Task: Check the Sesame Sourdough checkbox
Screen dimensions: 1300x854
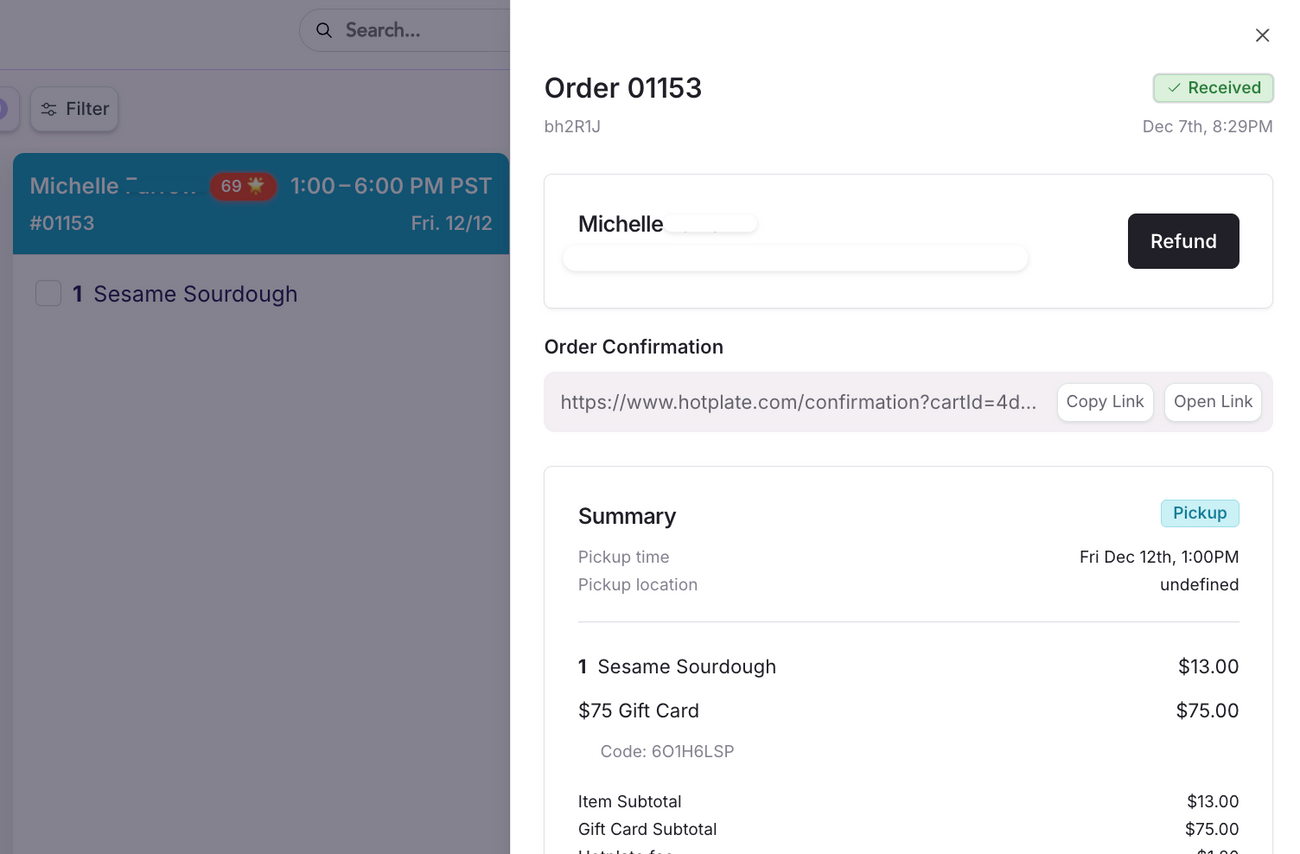Action: [x=48, y=294]
